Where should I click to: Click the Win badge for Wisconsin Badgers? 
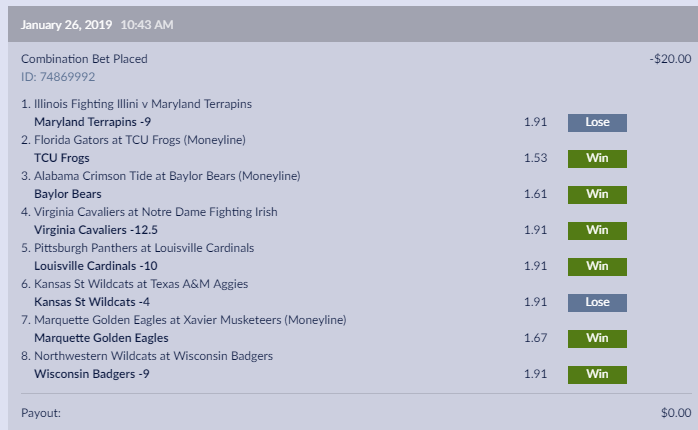pos(597,374)
